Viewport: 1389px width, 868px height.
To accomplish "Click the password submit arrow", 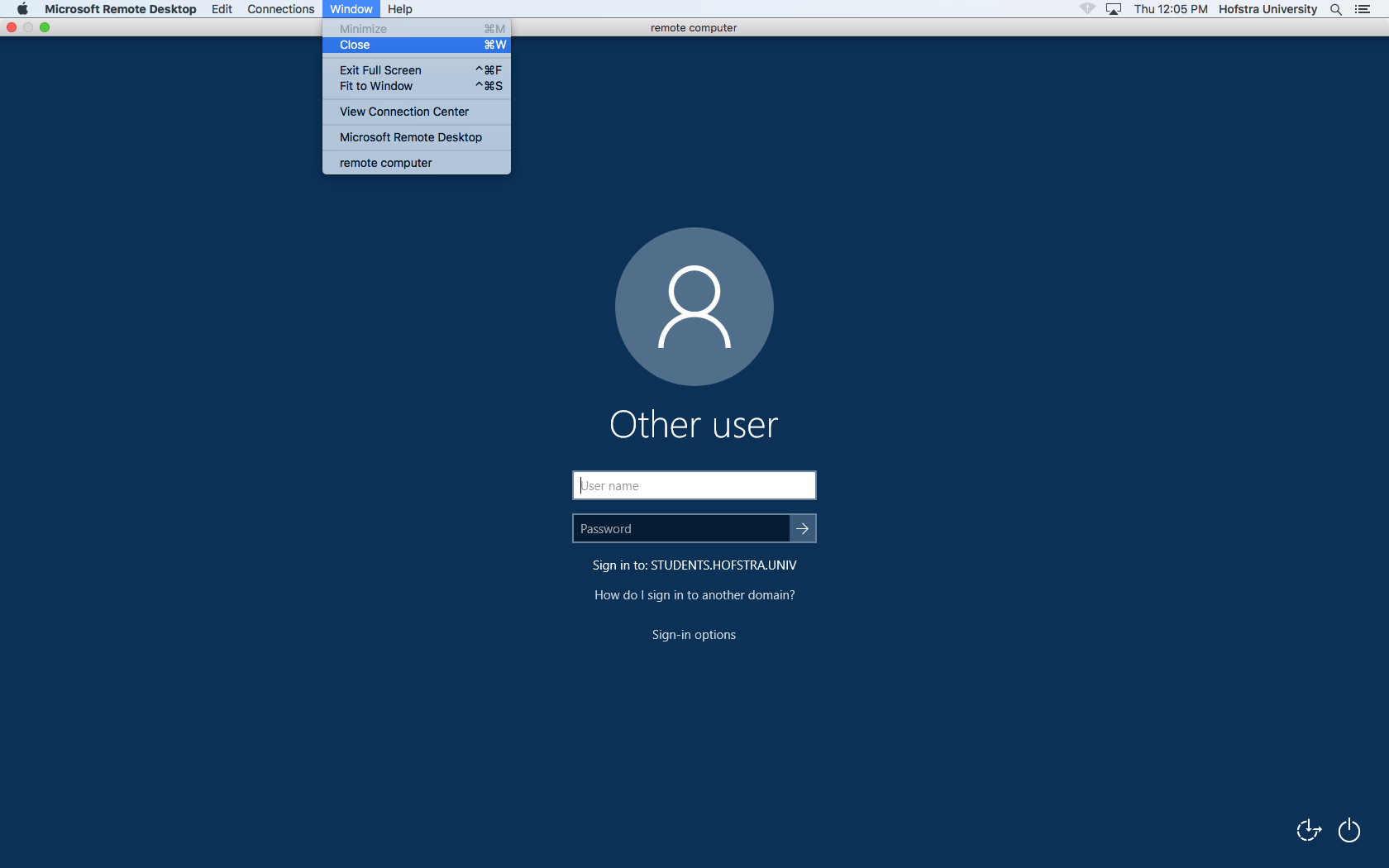I will pyautogui.click(x=801, y=528).
